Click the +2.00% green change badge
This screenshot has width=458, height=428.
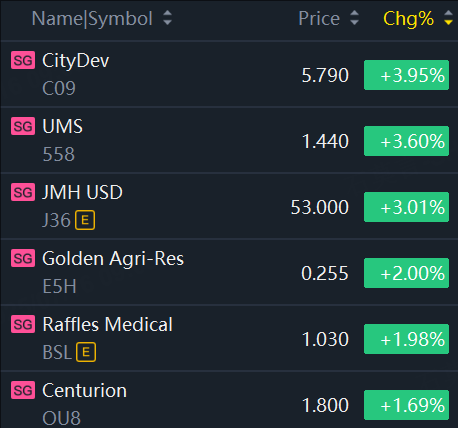tap(406, 273)
